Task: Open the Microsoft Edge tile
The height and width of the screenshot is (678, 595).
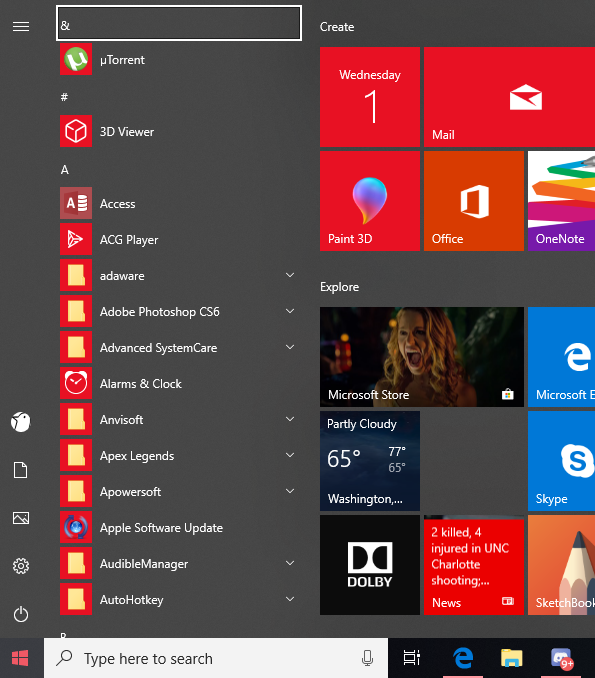Action: click(561, 357)
